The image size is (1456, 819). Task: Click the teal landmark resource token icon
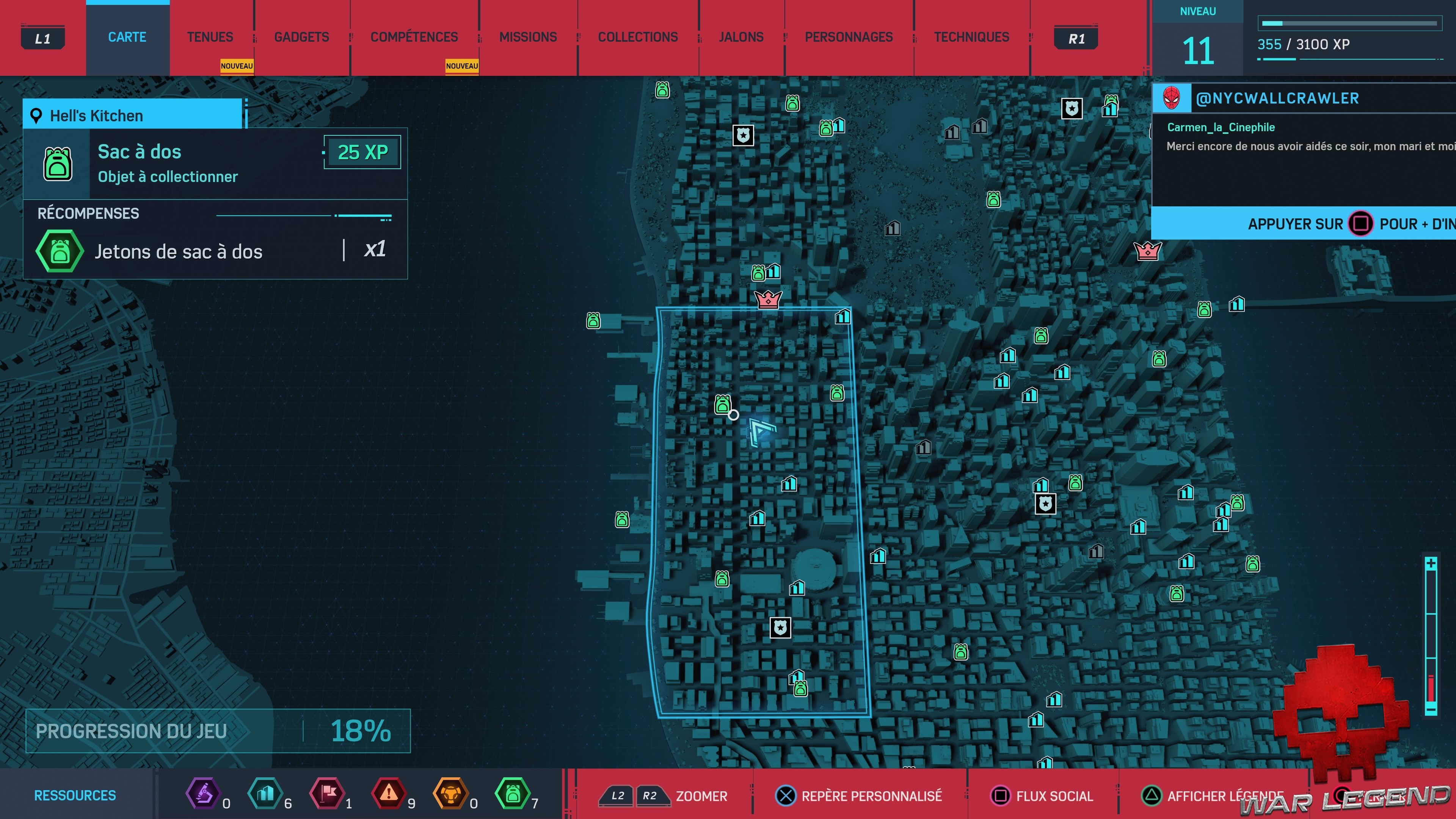tap(265, 794)
